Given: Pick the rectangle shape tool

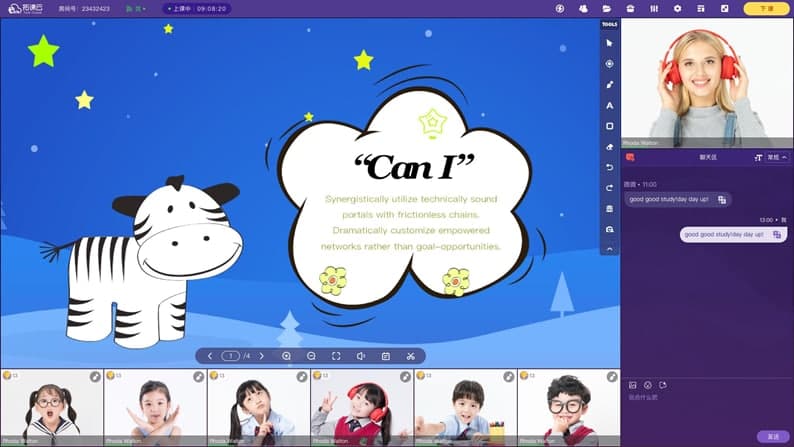Looking at the screenshot, I should tap(609, 126).
